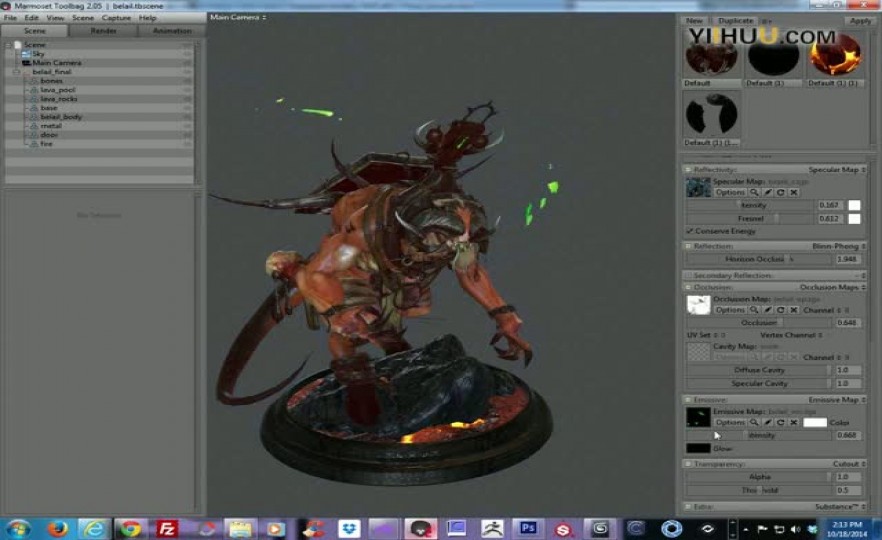Reload the Occlusion Map texture
882x540 pixels.
click(781, 310)
